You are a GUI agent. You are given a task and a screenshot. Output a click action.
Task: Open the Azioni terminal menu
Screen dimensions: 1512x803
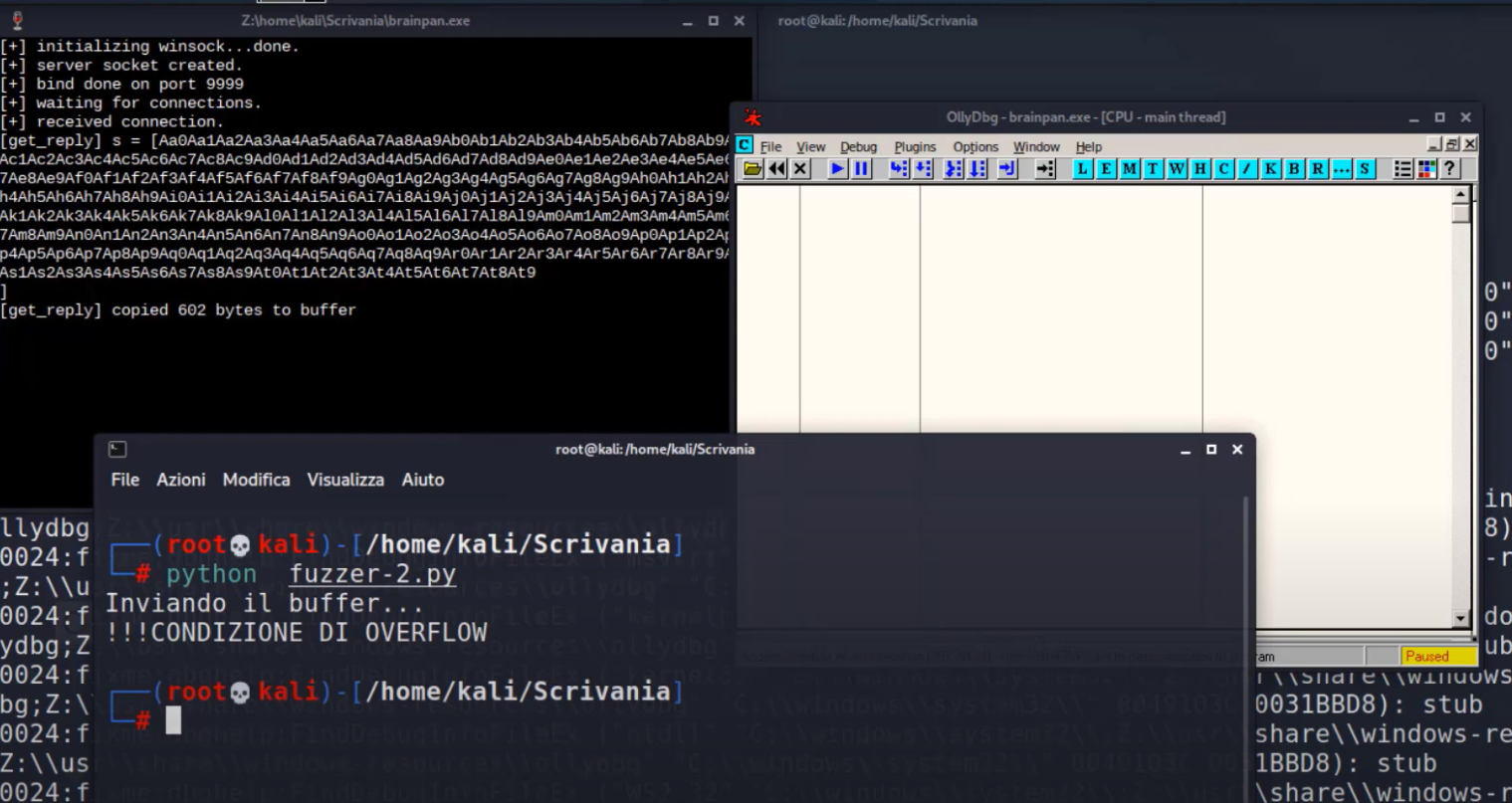pyautogui.click(x=181, y=480)
